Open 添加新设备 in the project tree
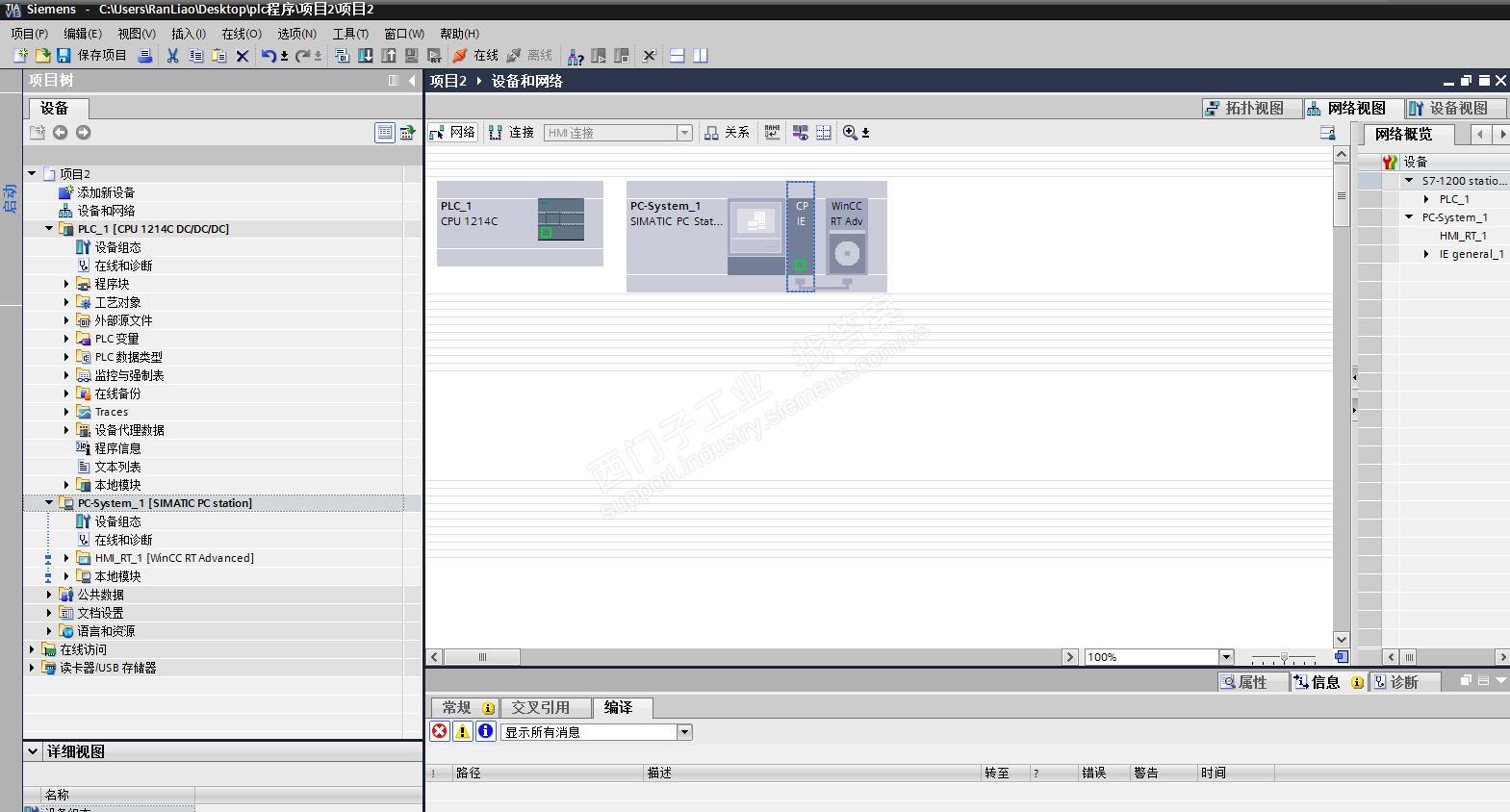This screenshot has width=1510, height=812. pos(106,192)
